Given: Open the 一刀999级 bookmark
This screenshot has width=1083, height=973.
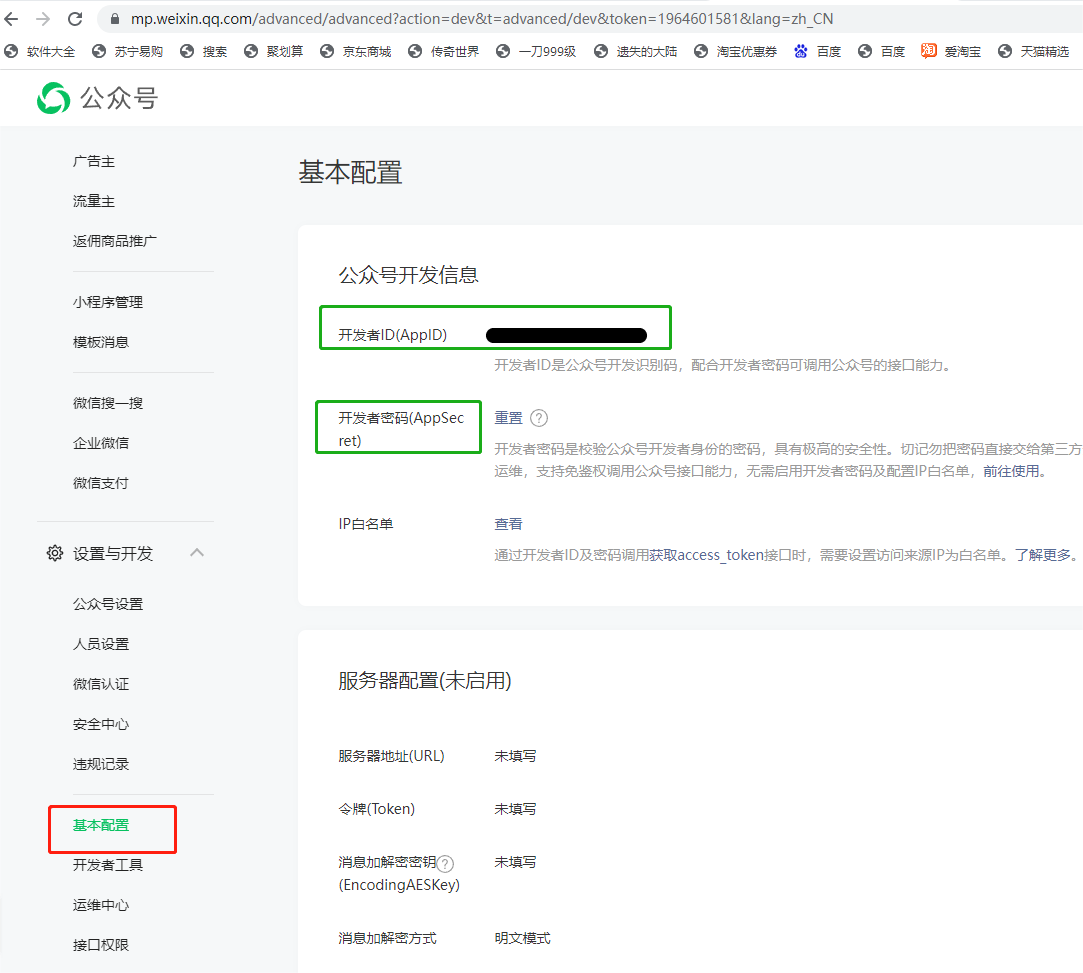Looking at the screenshot, I should tap(537, 51).
